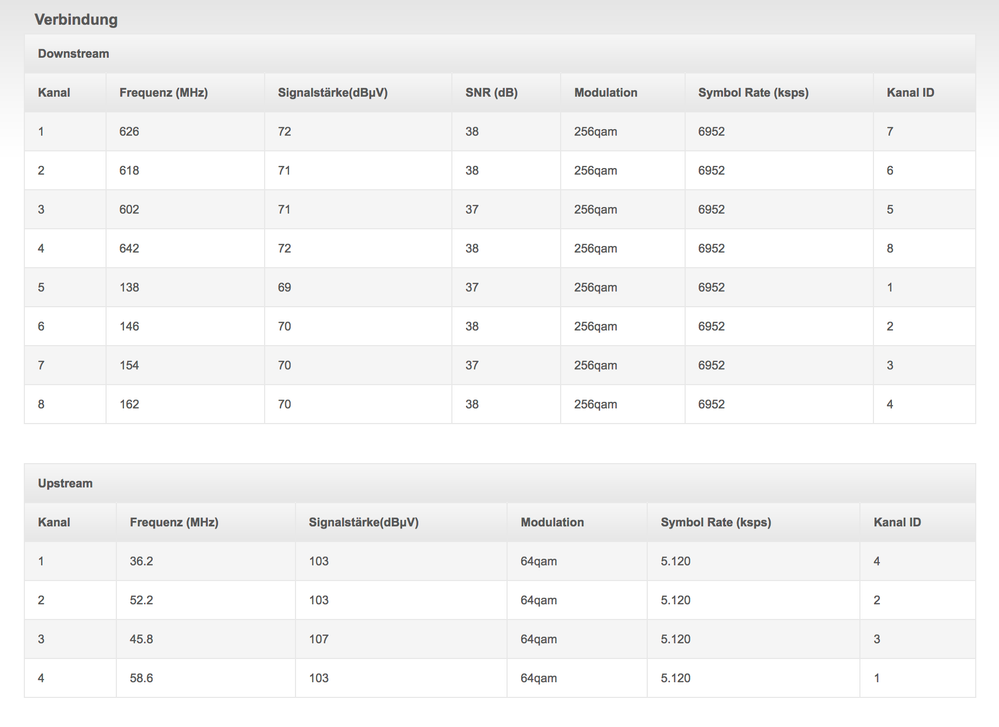The width and height of the screenshot is (999, 727).
Task: Click Kanal ID 7 in 626 MHz row
Action: click(x=890, y=131)
